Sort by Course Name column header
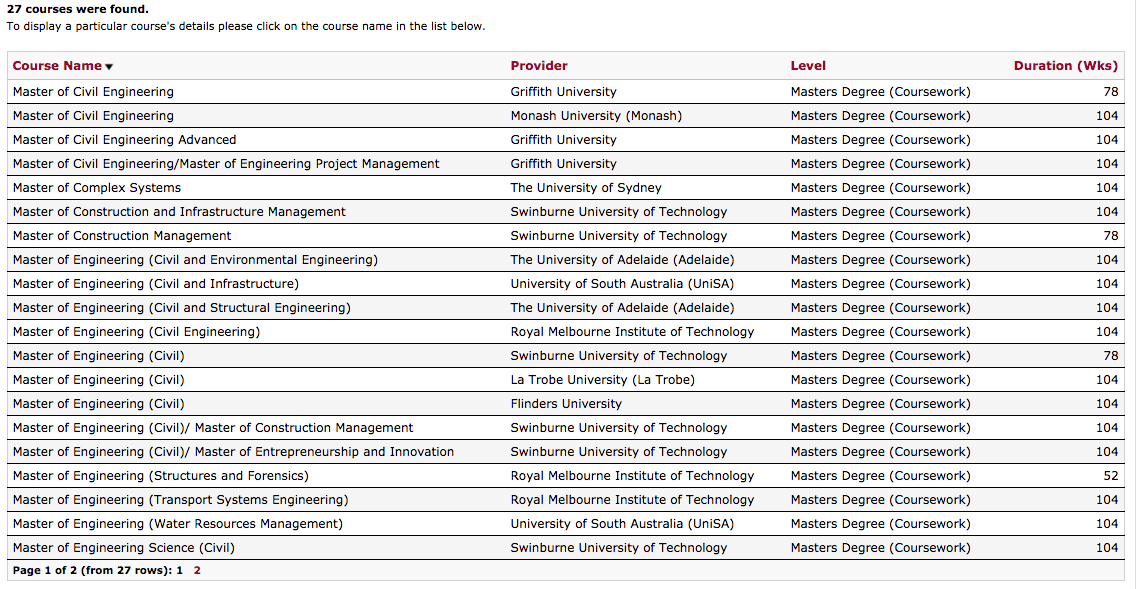Screen dimensions: 1143x589 coord(57,66)
